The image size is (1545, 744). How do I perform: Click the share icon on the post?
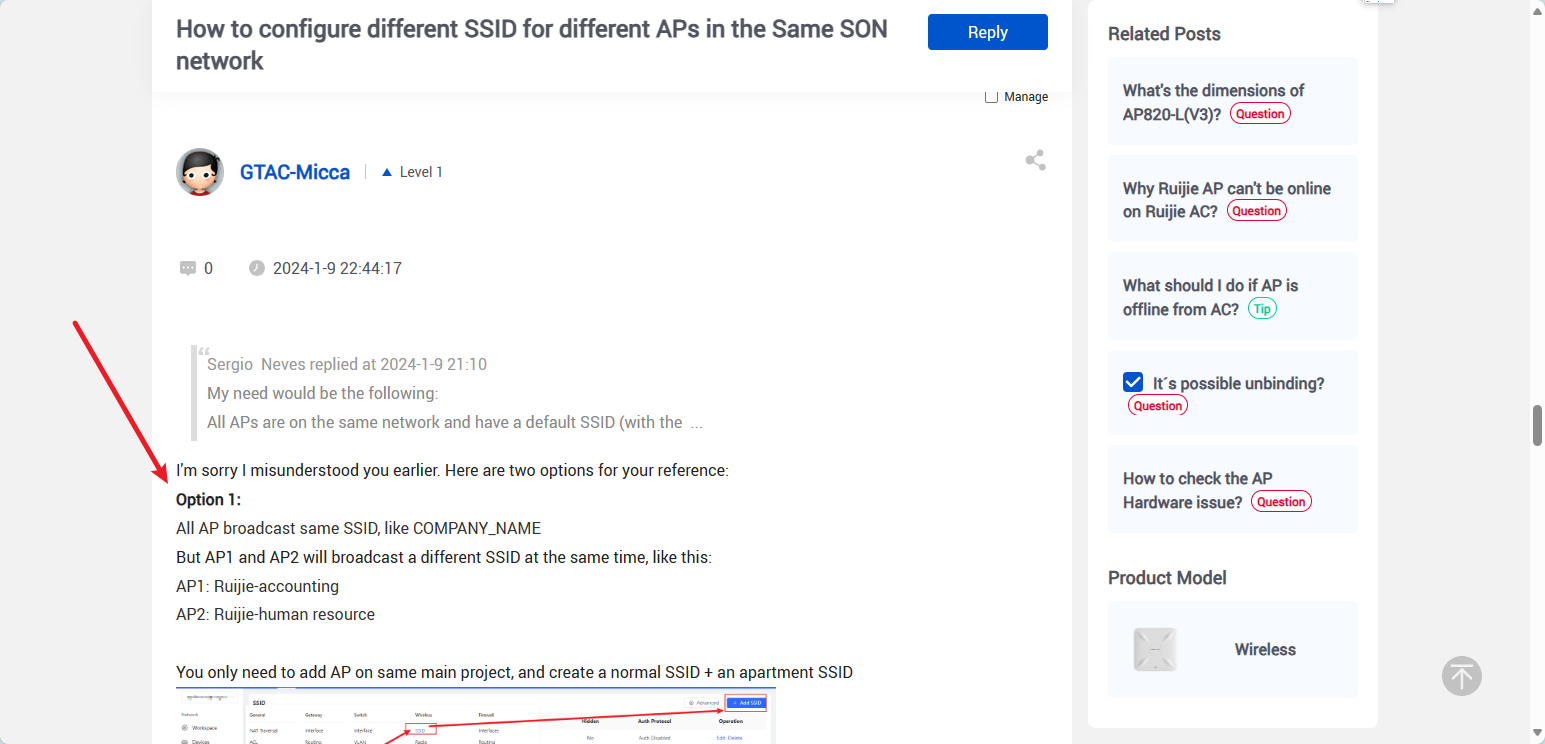1035,160
